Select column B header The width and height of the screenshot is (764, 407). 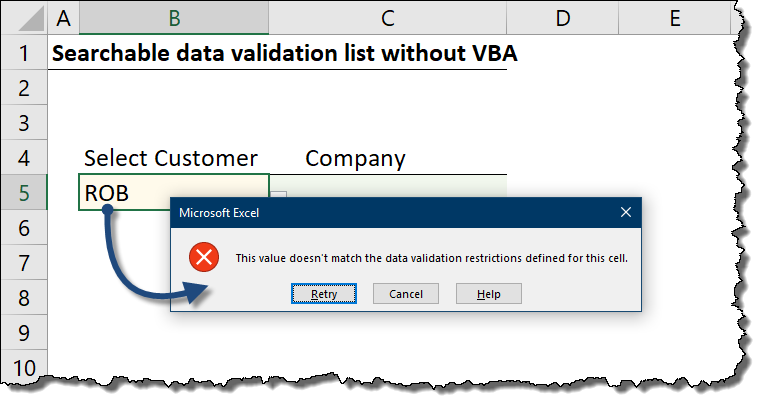(x=174, y=18)
